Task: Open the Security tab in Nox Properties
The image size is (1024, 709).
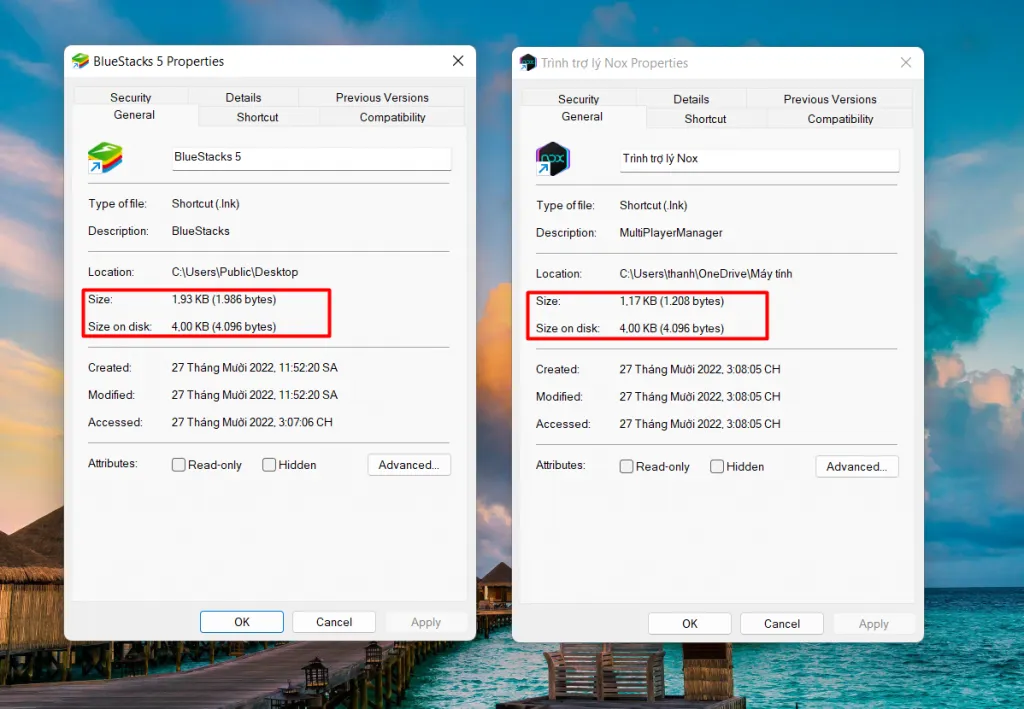Action: pyautogui.click(x=579, y=99)
